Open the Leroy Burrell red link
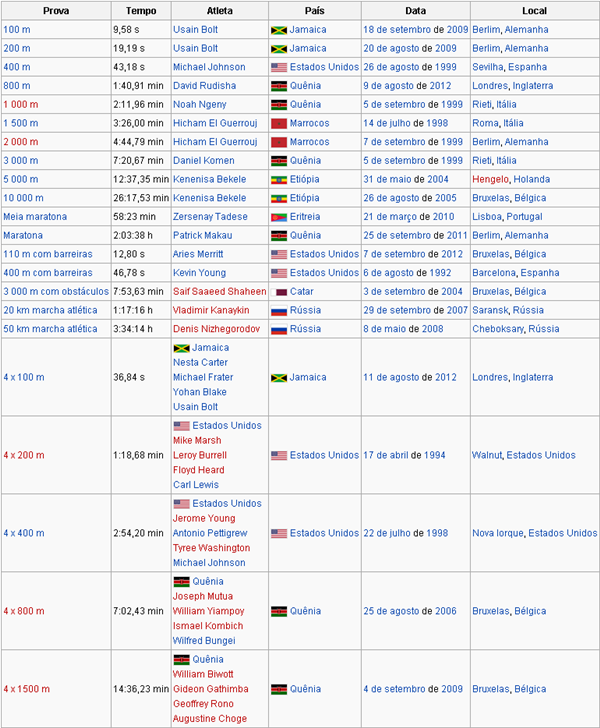The image size is (600, 728). point(200,455)
